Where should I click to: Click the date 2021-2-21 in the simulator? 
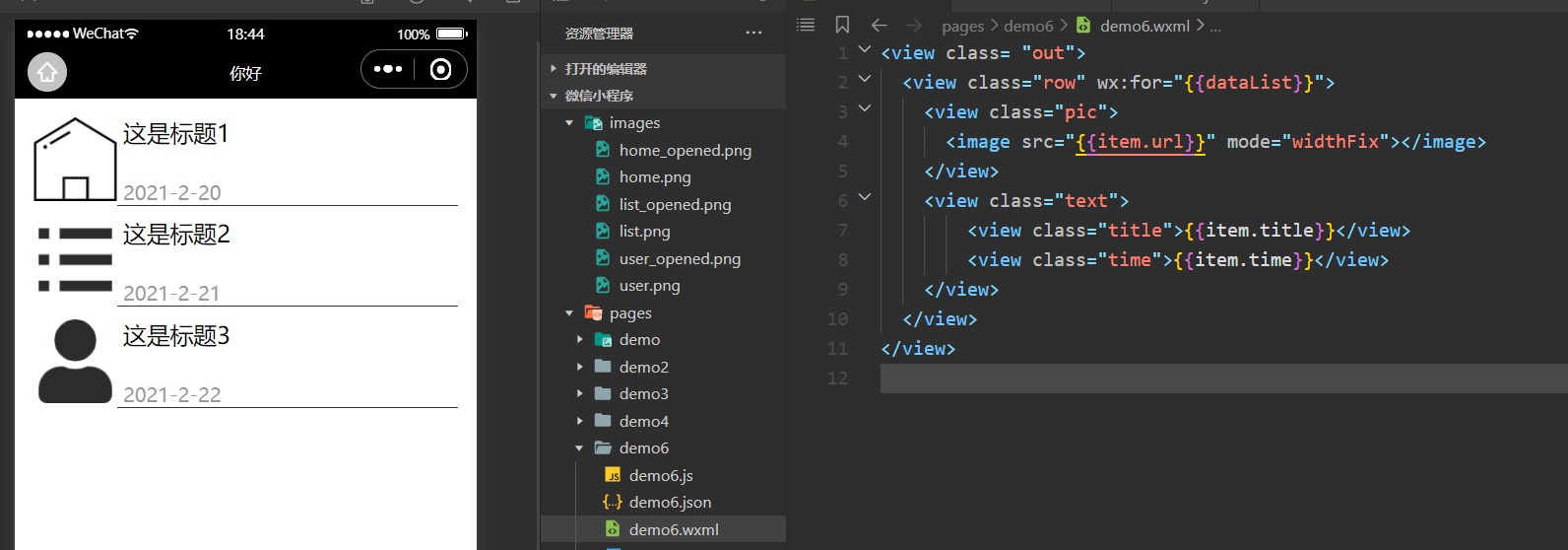(171, 293)
